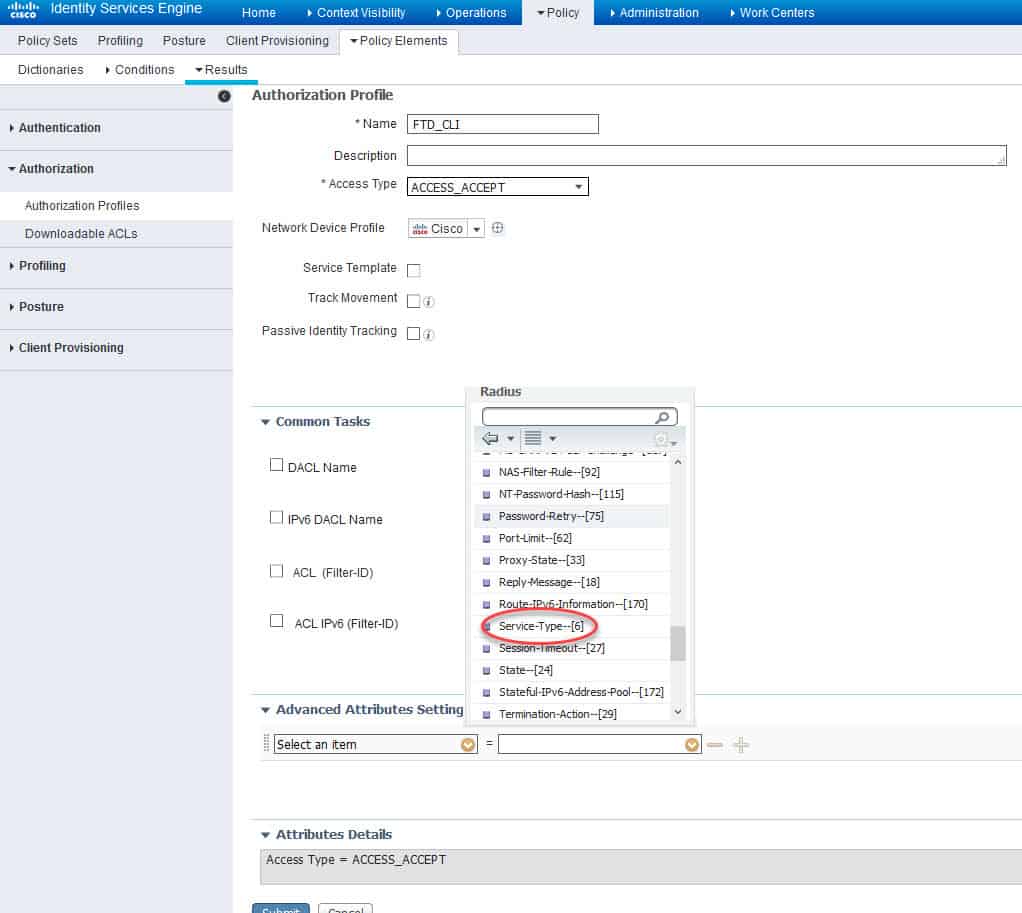This screenshot has width=1022, height=913.
Task: Click the minus icon to remove attribute row
Action: pyautogui.click(x=714, y=745)
